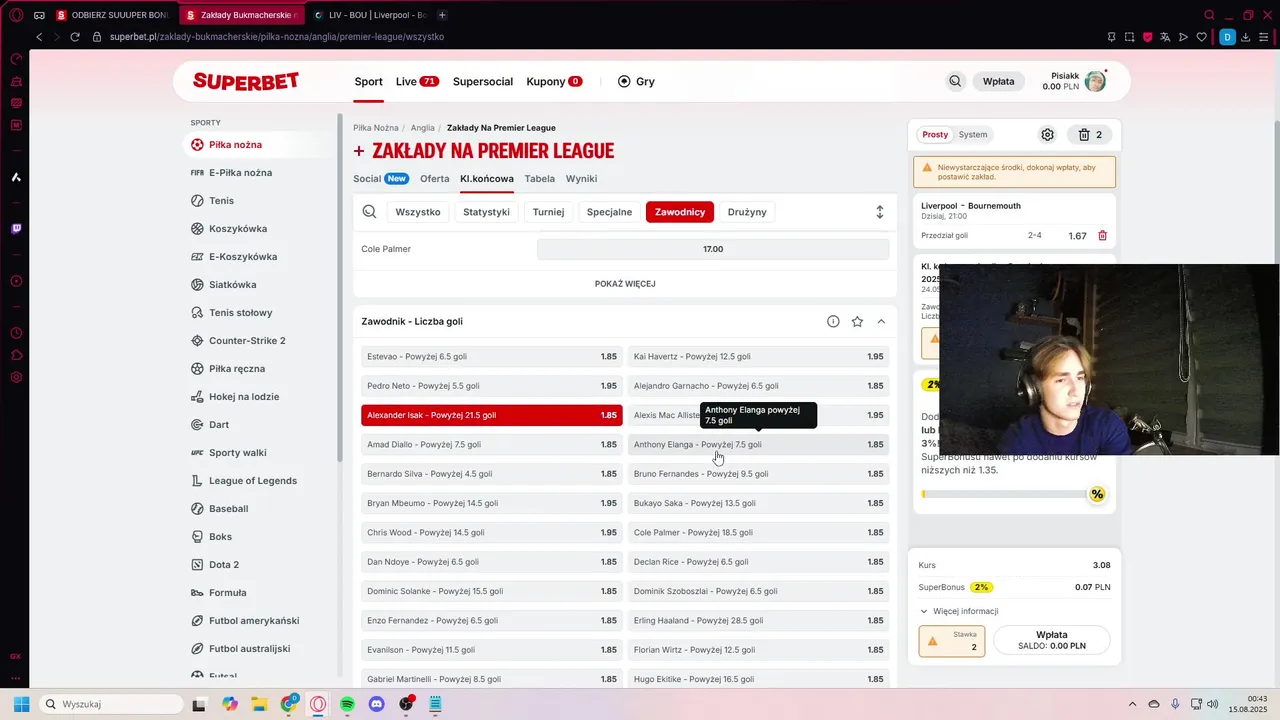This screenshot has height=720, width=1280.
Task: Select Erling Haaland - Powyżej 28.5 goli odds
Action: click(758, 620)
